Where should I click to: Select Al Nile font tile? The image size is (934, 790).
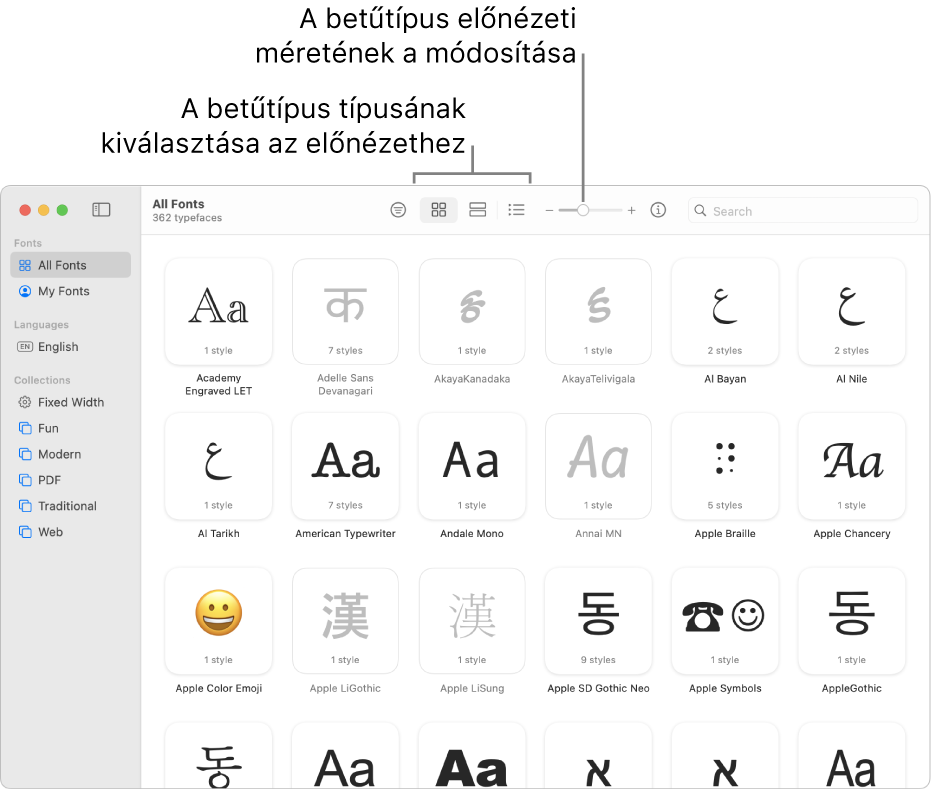(852, 312)
